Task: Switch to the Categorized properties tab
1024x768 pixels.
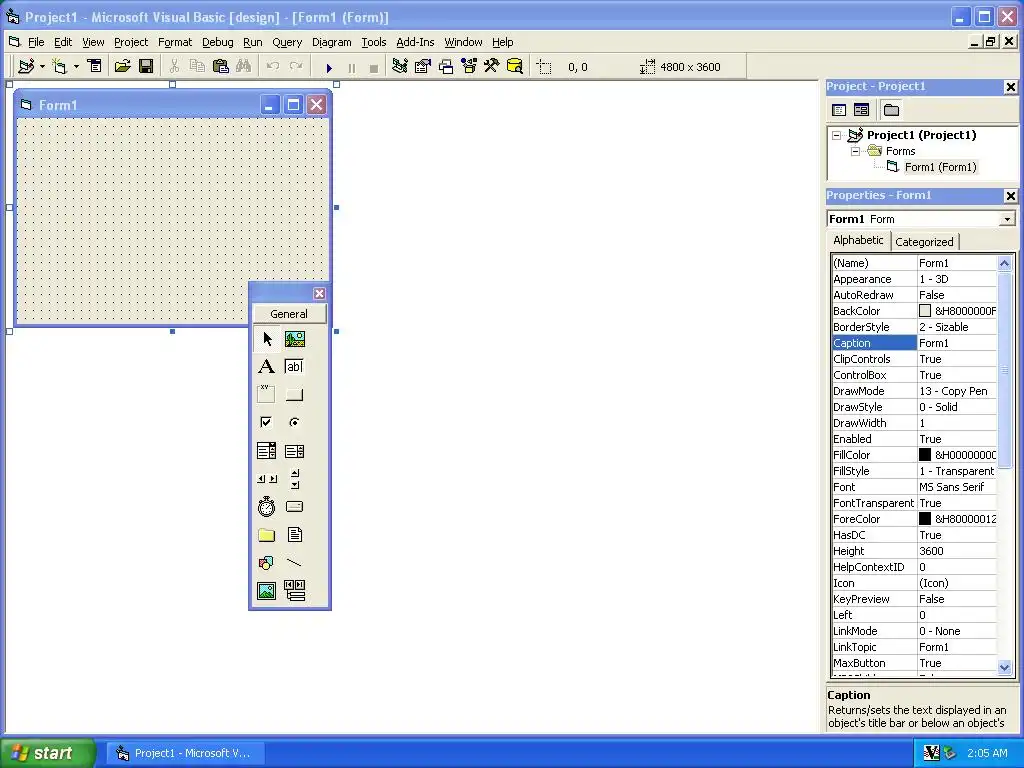Action: coord(924,242)
